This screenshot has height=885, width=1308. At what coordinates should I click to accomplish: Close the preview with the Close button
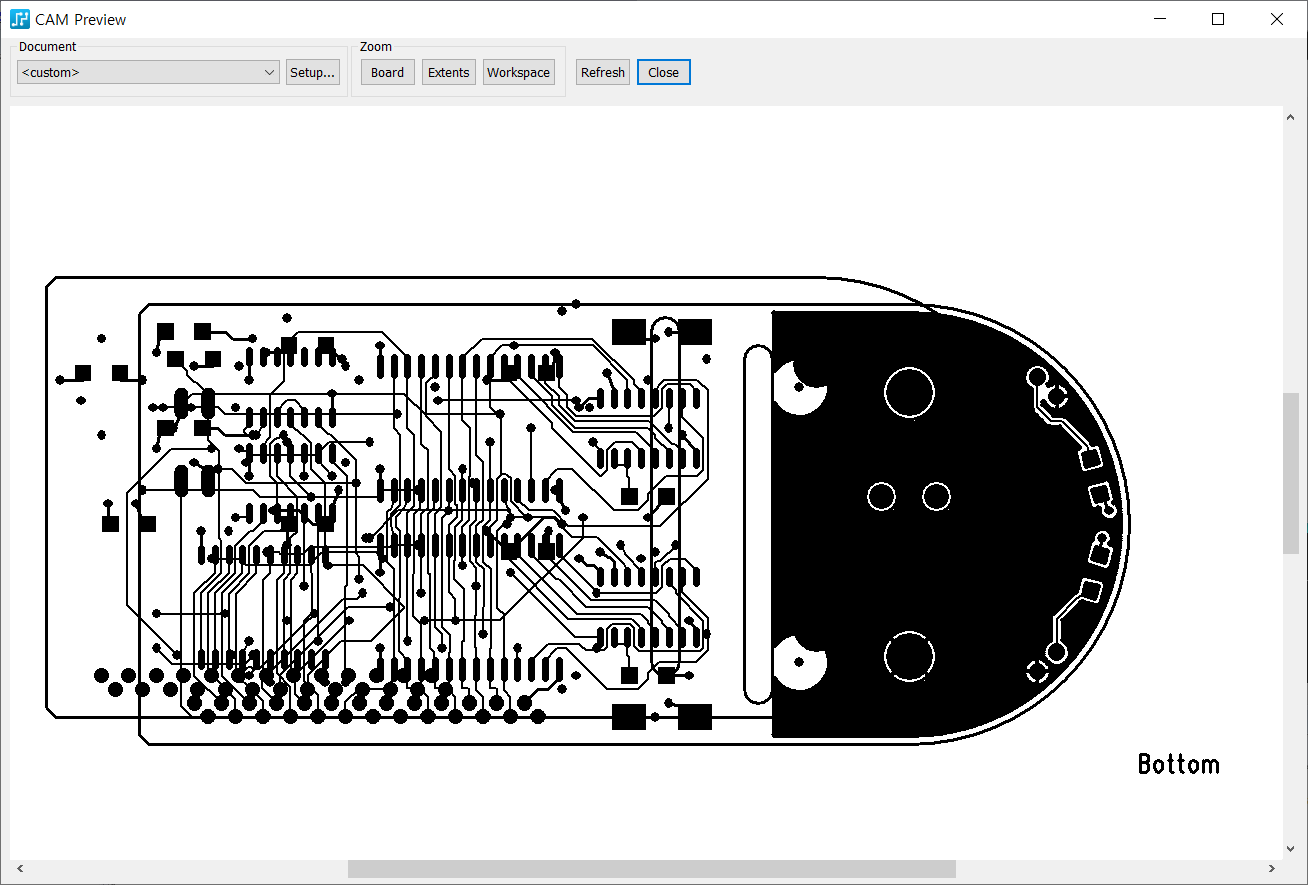click(x=664, y=72)
